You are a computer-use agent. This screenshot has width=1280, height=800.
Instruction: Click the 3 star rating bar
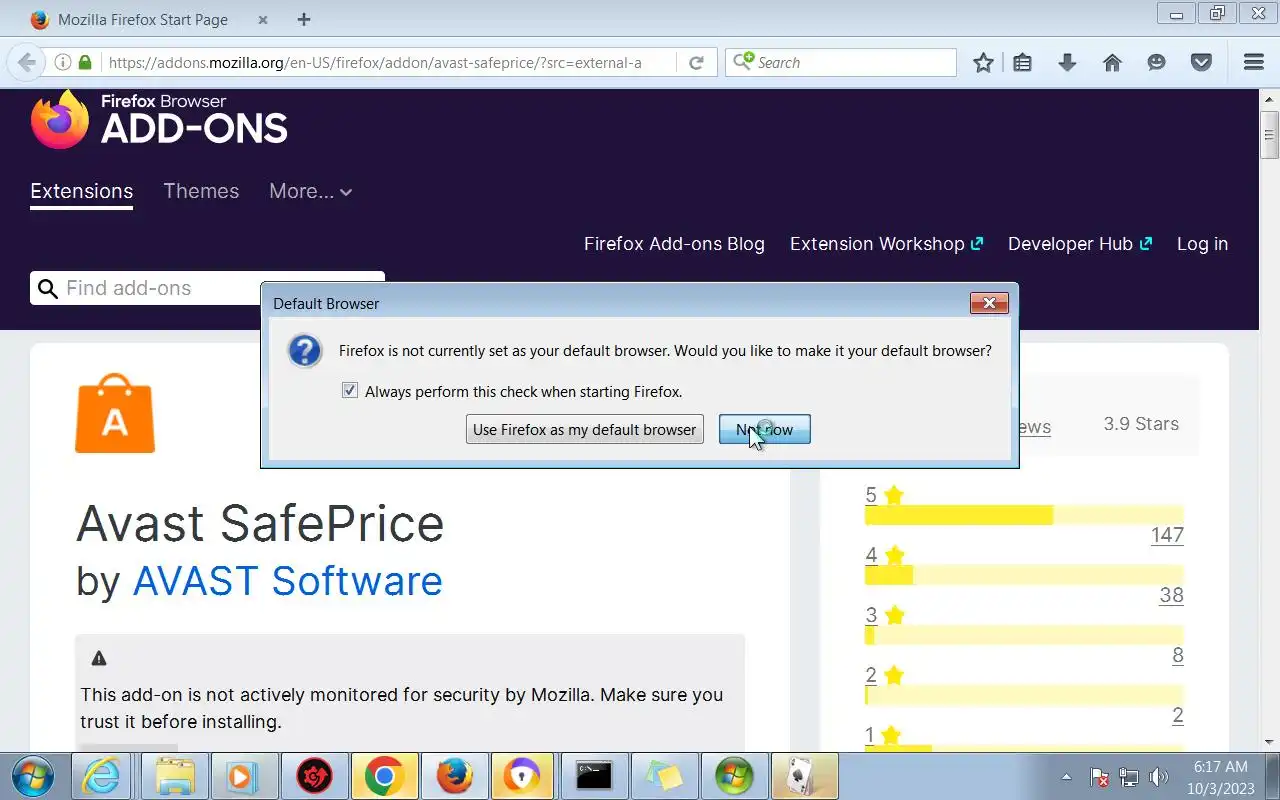(x=1024, y=635)
